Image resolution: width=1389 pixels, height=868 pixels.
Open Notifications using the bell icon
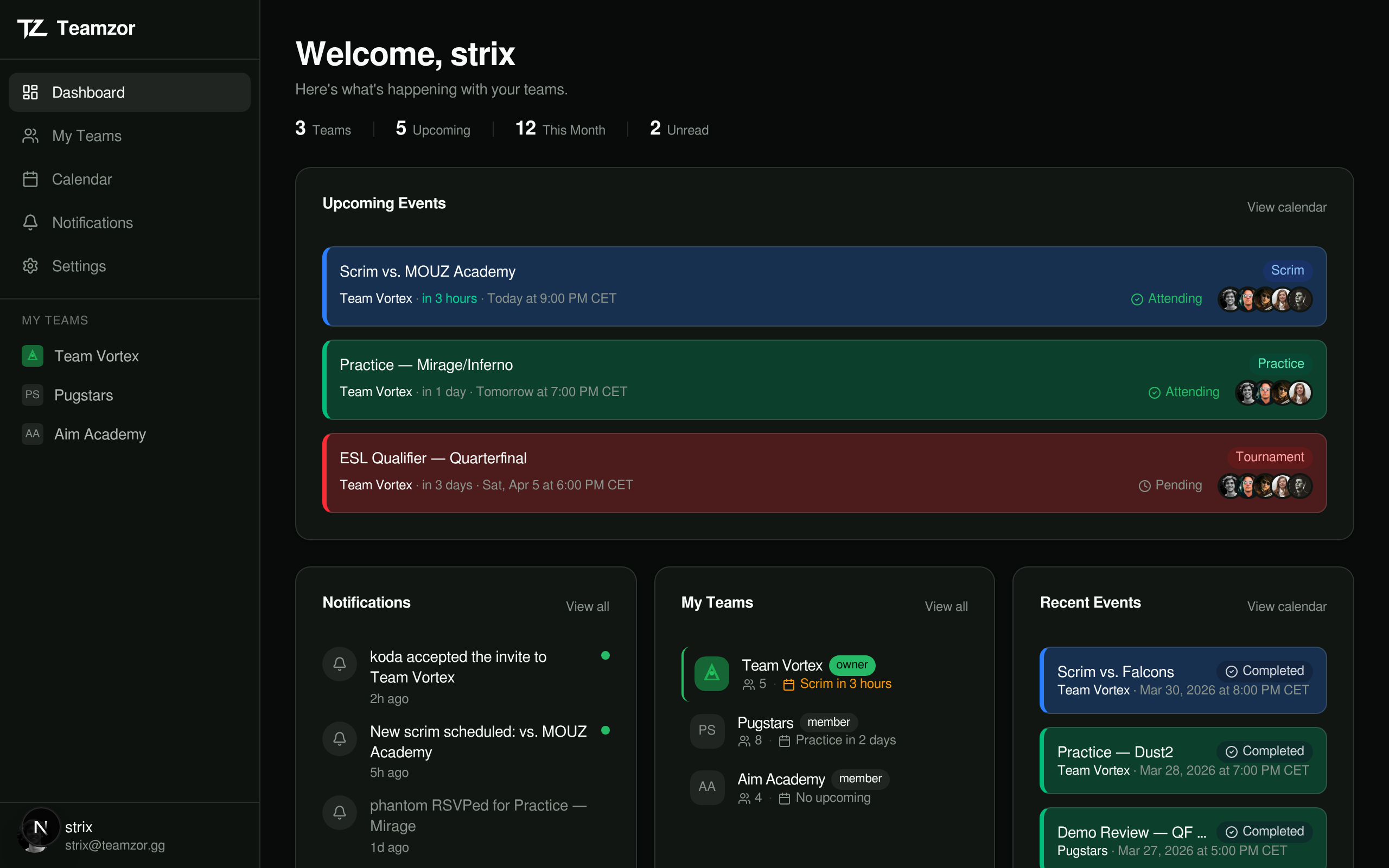(31, 223)
